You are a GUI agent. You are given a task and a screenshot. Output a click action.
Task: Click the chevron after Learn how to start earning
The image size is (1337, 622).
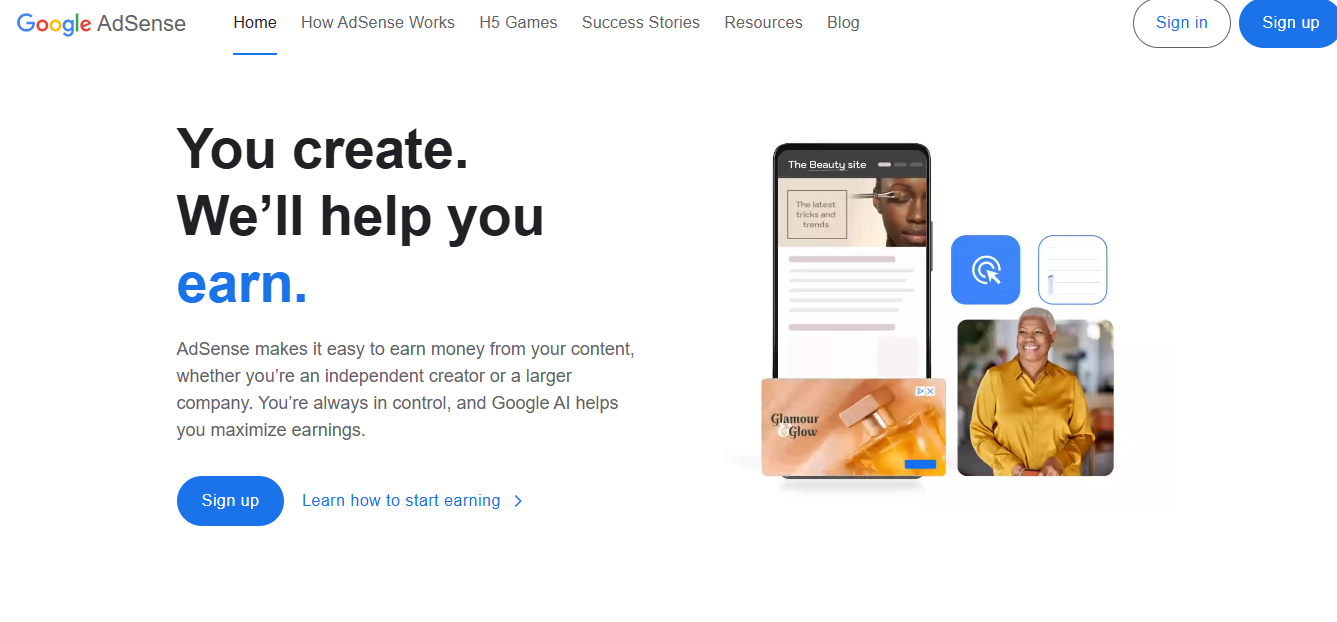(x=518, y=501)
